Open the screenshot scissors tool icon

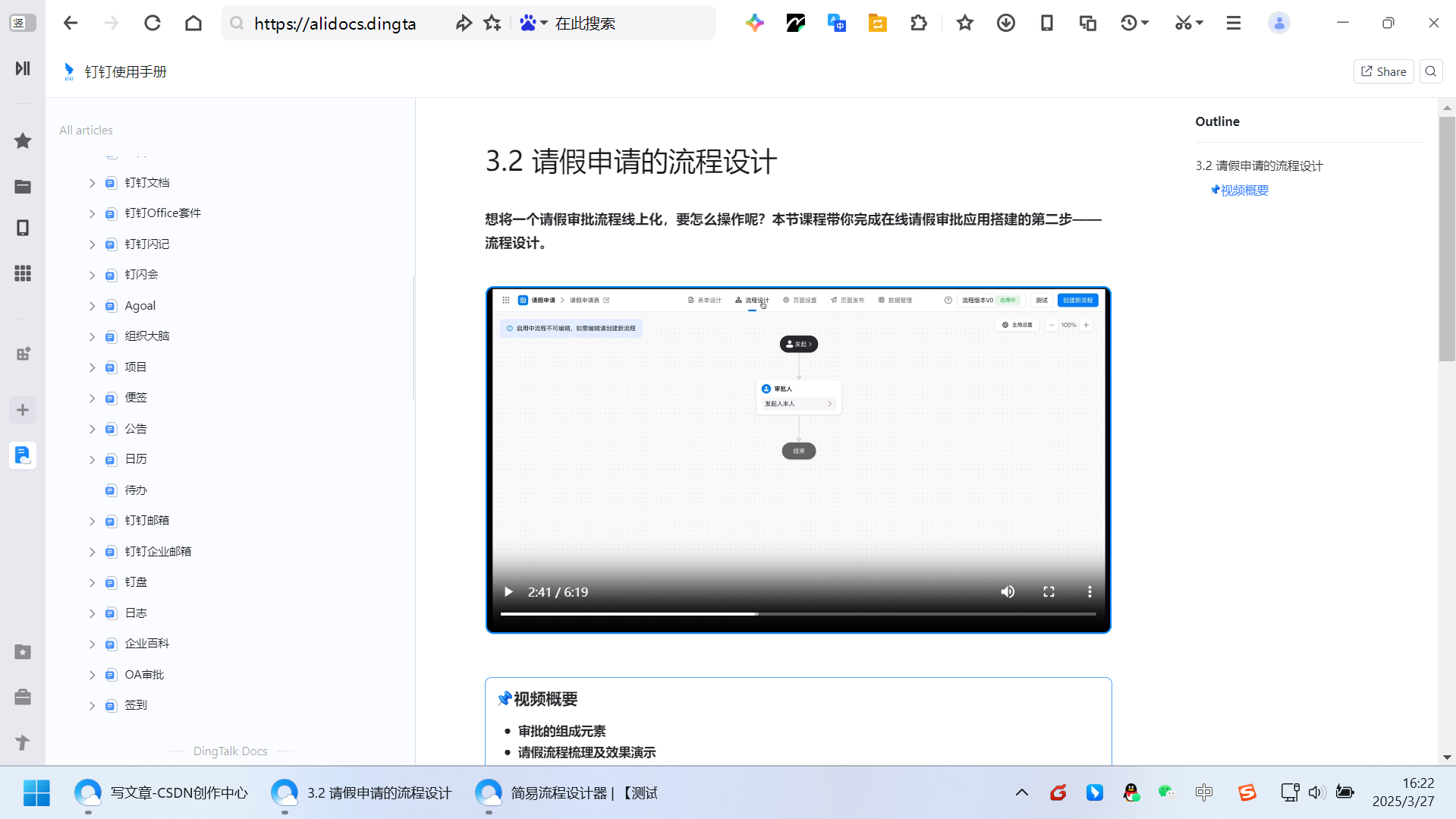point(1184,23)
